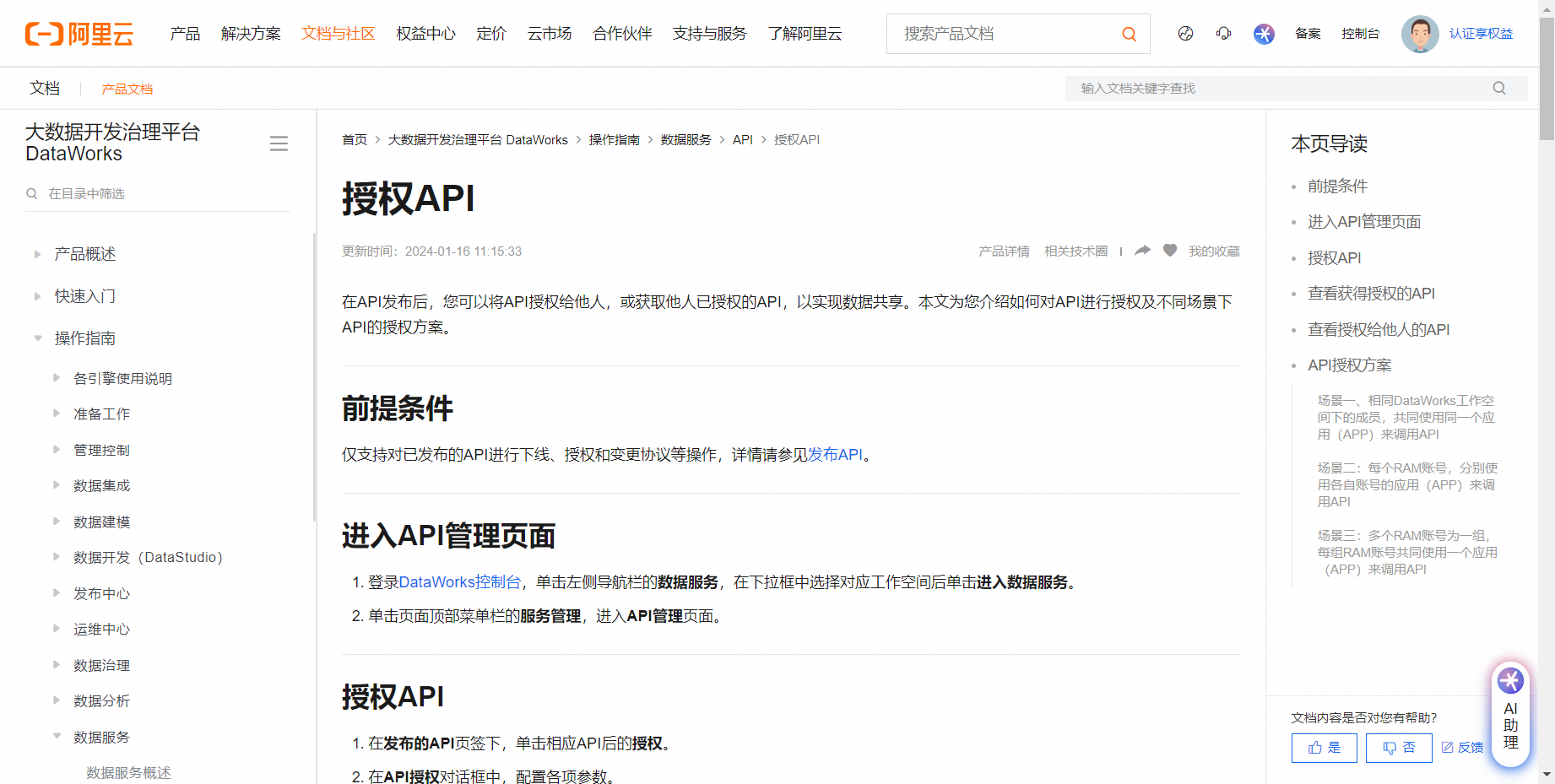Expand 数据集成 in sidebar

(x=57, y=485)
